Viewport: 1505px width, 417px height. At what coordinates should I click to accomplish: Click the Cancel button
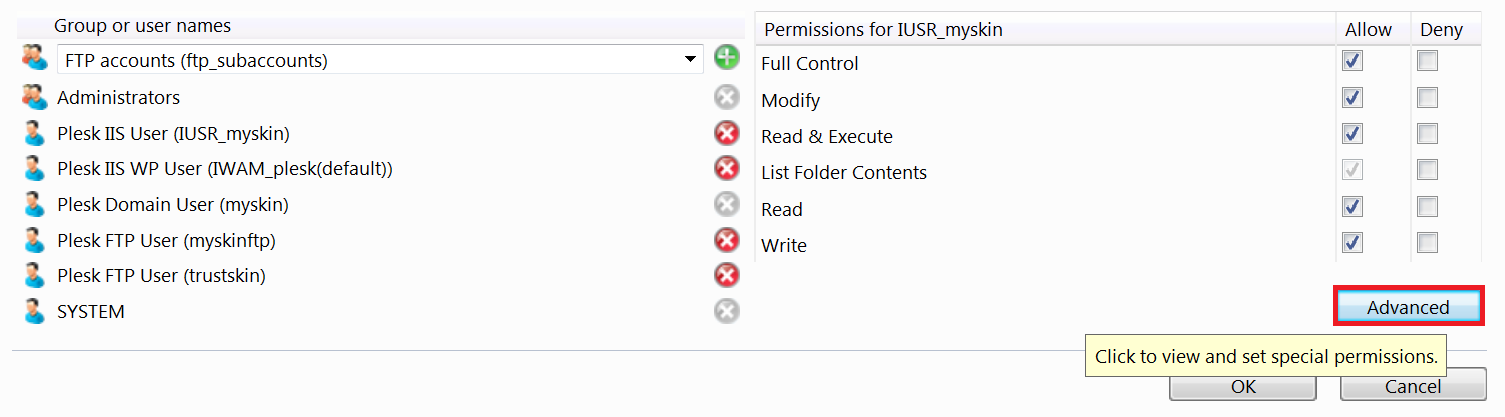[1413, 386]
